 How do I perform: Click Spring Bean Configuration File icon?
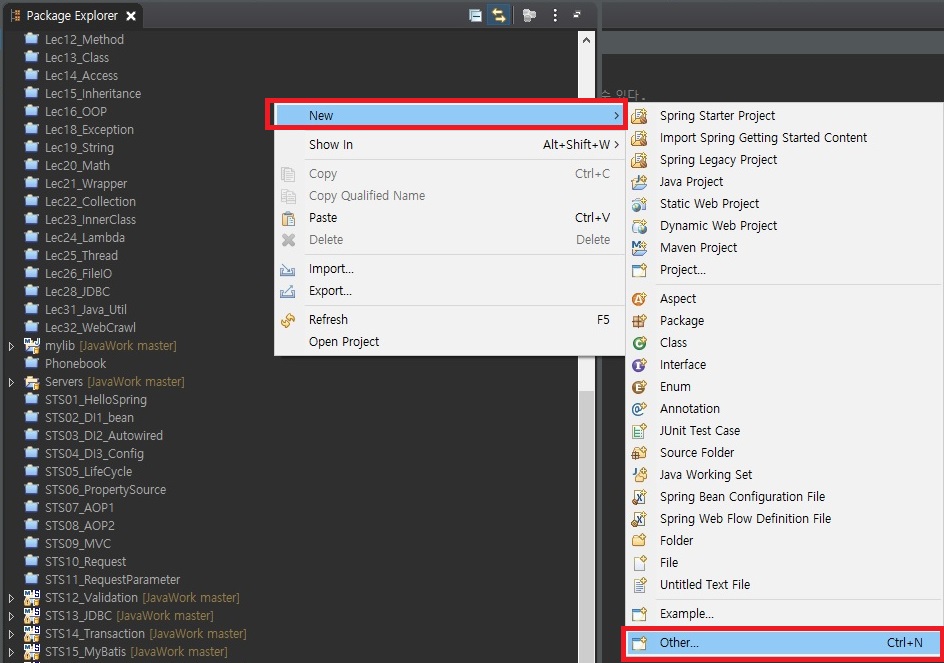click(x=639, y=497)
